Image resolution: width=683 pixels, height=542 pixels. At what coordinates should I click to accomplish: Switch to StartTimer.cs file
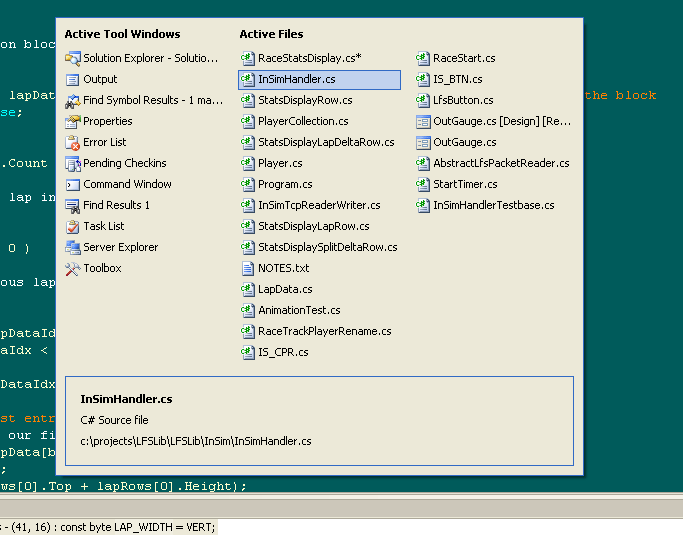[x=464, y=184]
